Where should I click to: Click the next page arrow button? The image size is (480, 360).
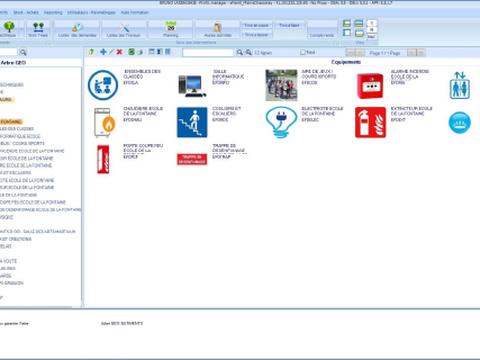coord(412,53)
